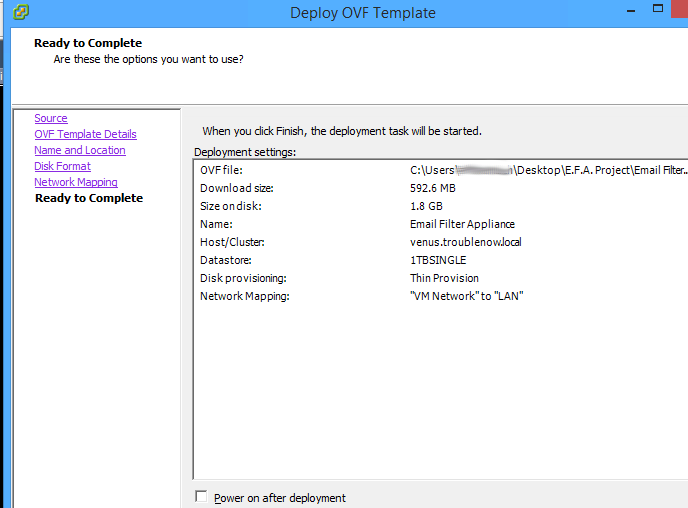Enable Power on after deployment checkbox

pyautogui.click(x=202, y=497)
